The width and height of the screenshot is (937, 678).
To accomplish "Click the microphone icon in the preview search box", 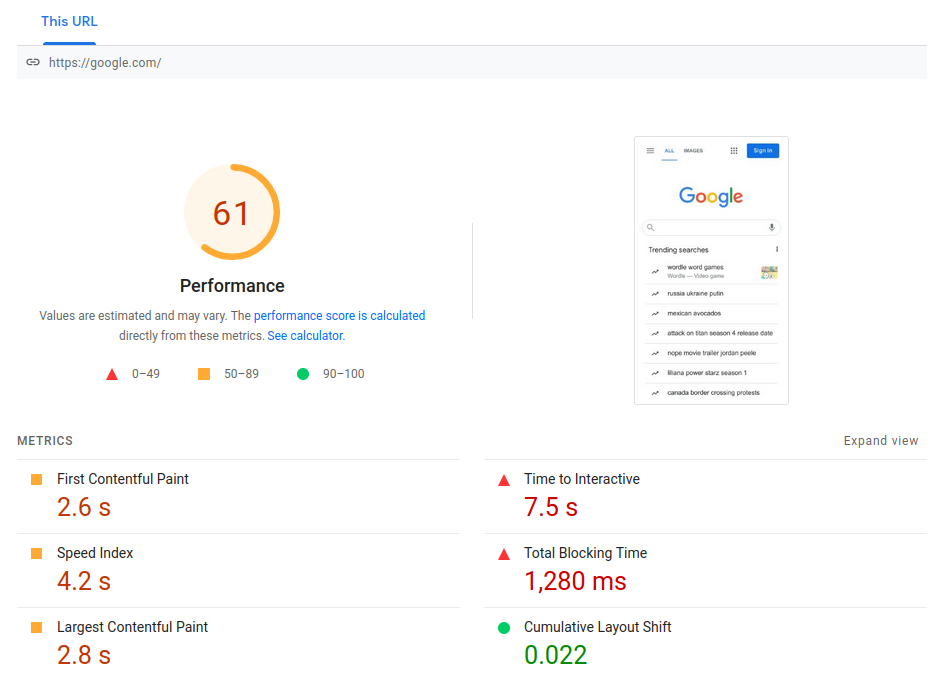I will [771, 228].
